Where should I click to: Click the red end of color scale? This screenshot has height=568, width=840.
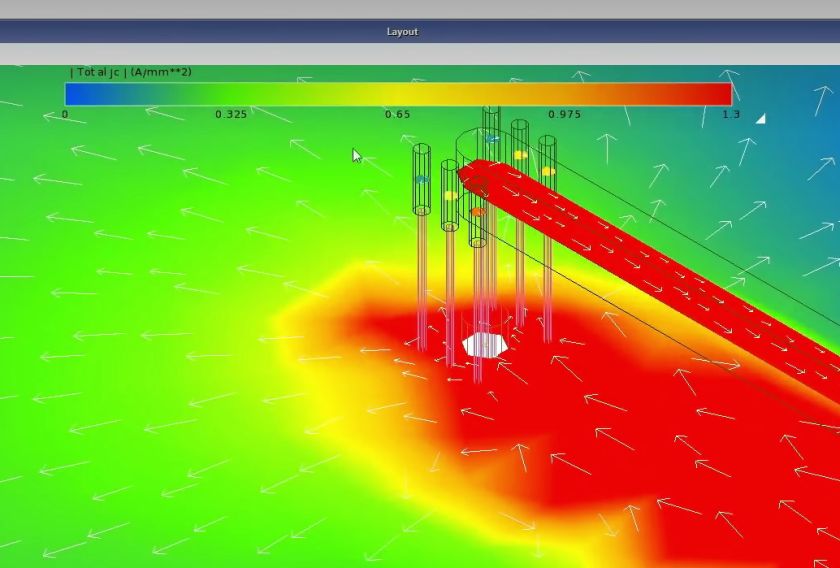[x=712, y=94]
